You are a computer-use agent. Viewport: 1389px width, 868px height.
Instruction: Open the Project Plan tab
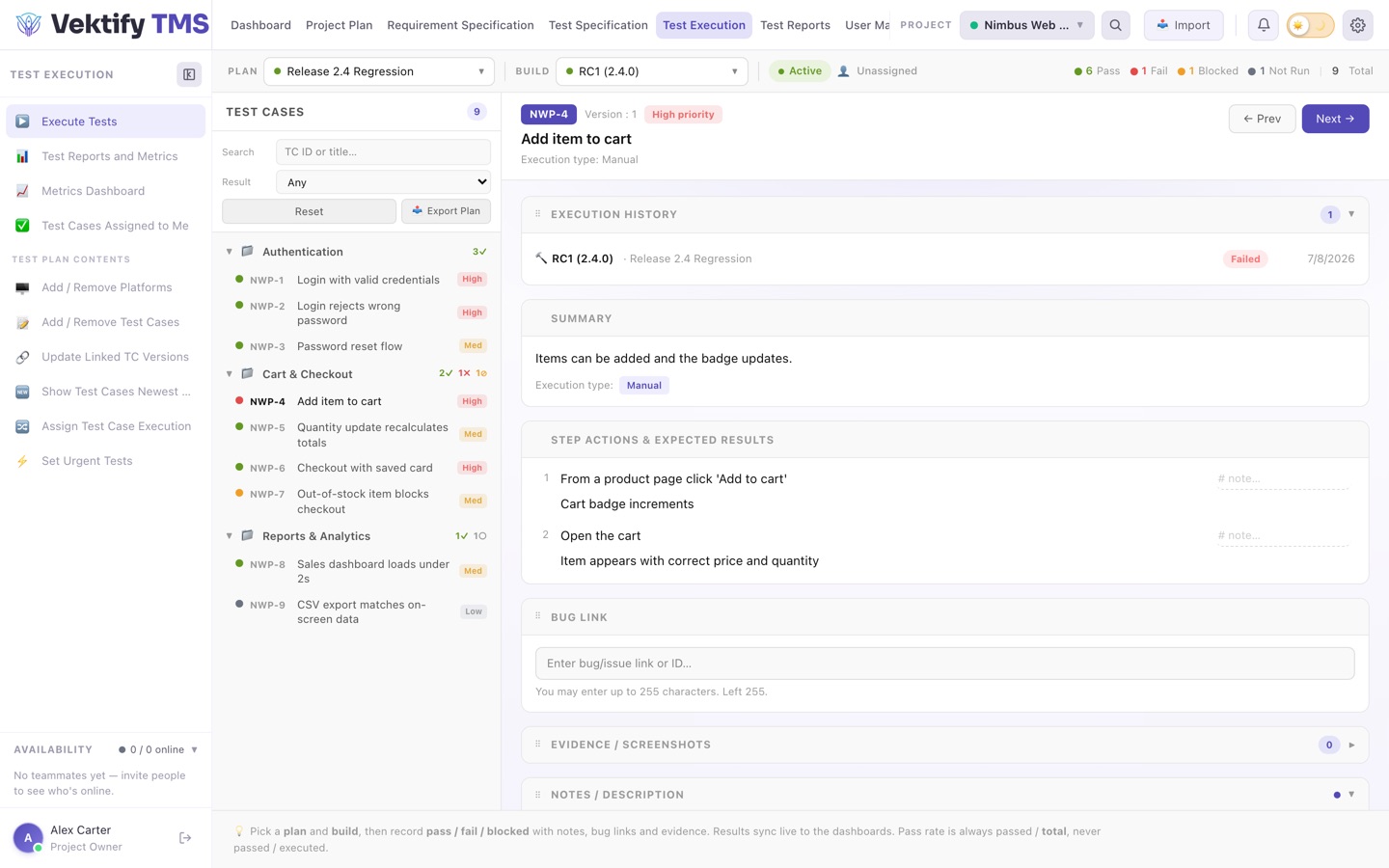pos(339,25)
